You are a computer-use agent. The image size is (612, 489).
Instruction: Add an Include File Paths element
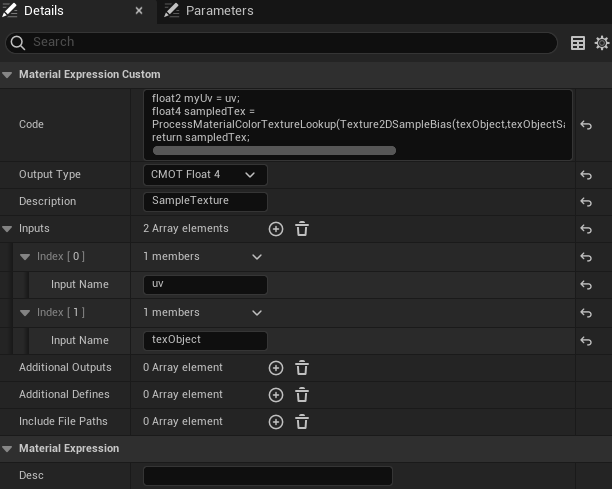click(276, 422)
